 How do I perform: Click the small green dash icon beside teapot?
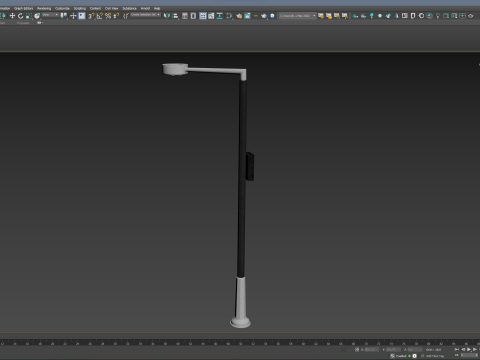coord(256,16)
